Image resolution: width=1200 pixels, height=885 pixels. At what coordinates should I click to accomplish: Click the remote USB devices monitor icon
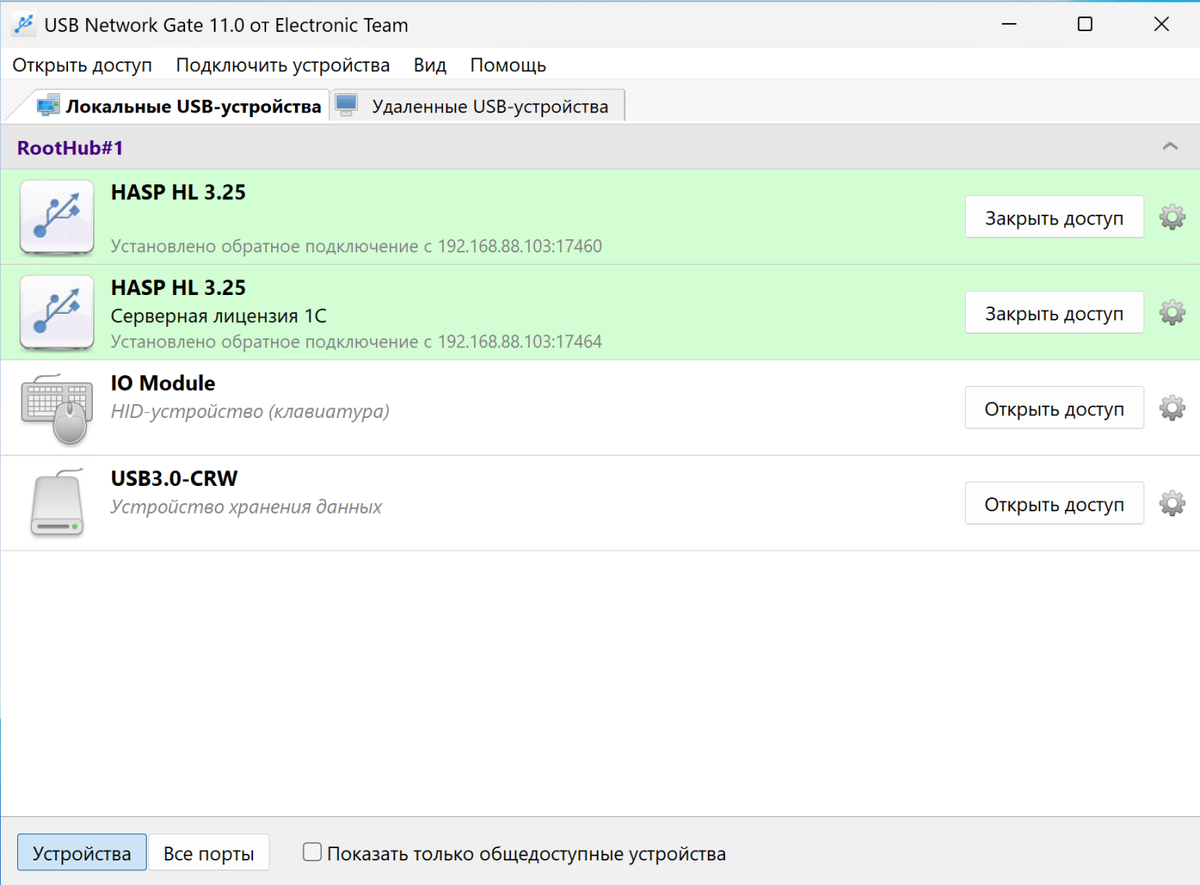click(x=346, y=105)
